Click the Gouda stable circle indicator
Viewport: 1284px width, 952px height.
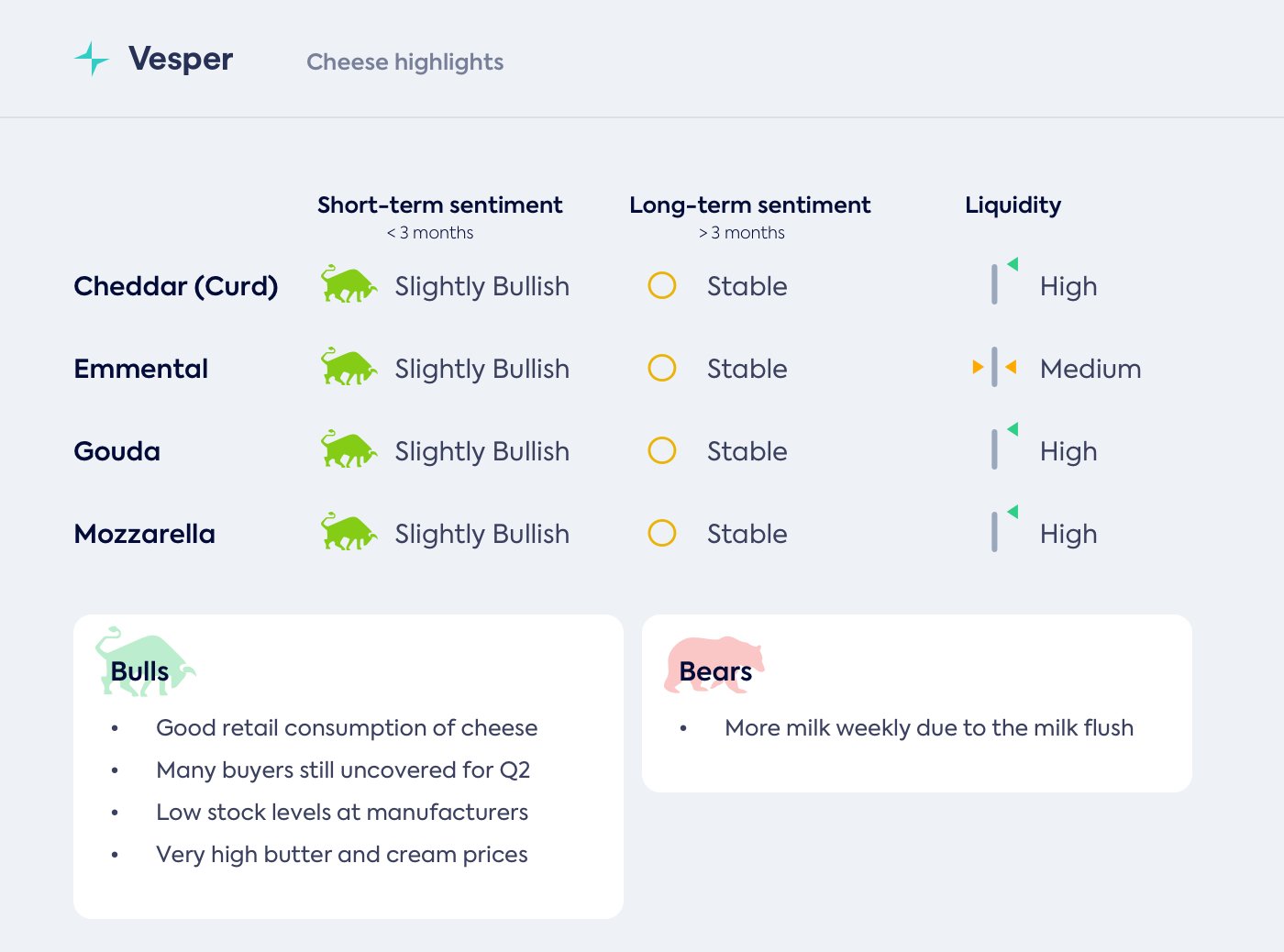tap(662, 450)
